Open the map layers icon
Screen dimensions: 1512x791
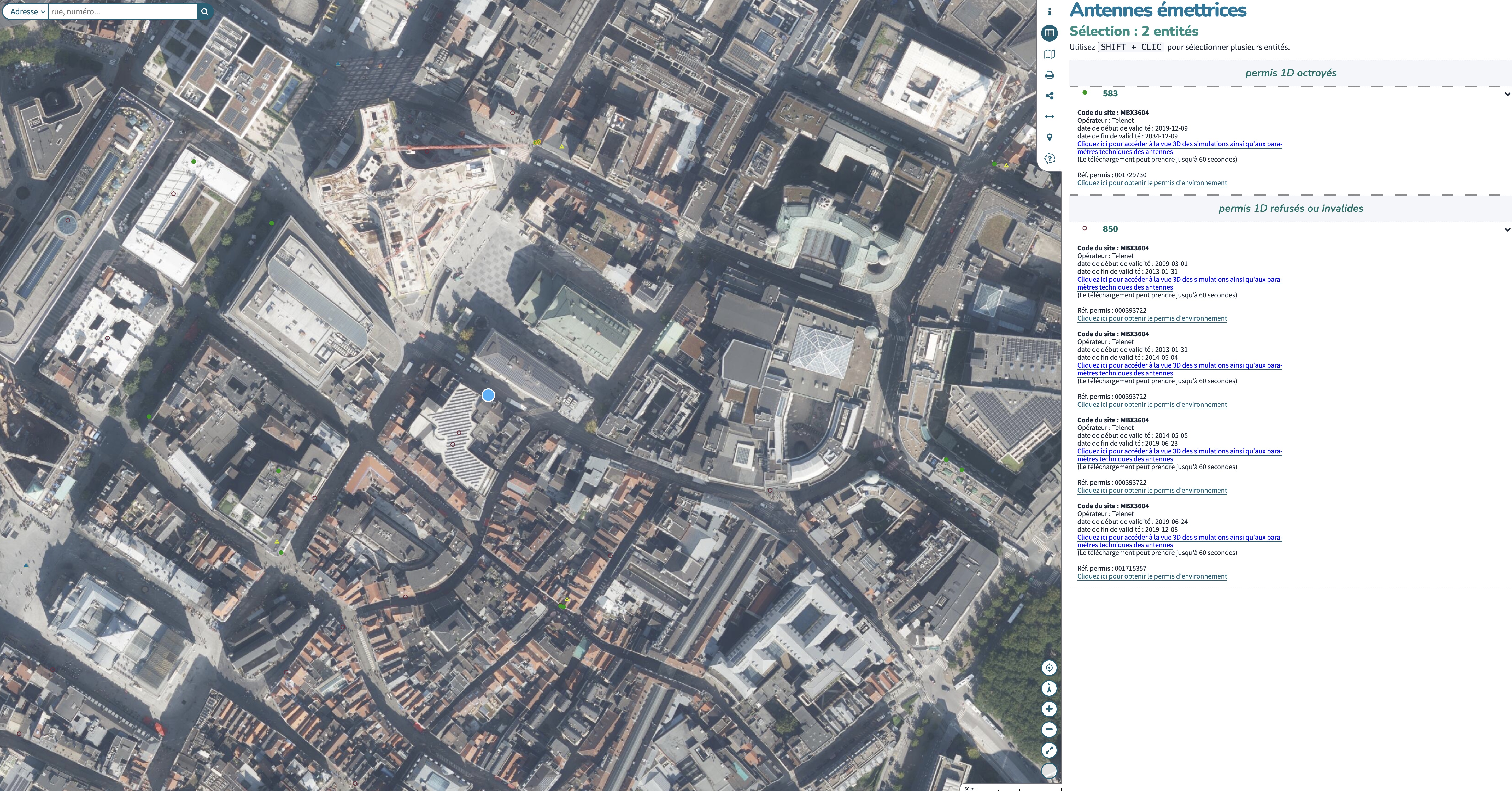(1050, 54)
